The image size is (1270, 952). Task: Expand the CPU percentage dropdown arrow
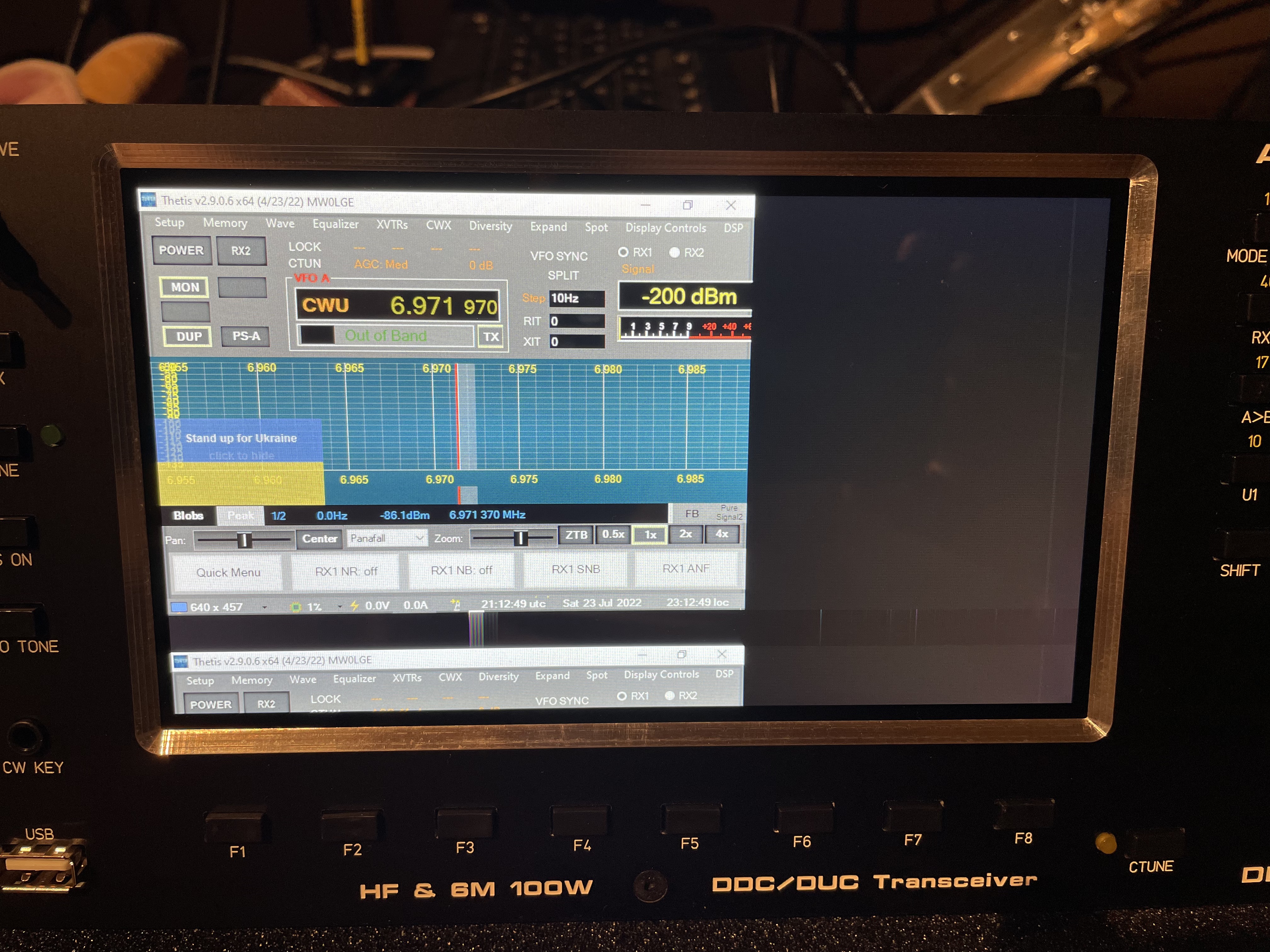coord(340,607)
